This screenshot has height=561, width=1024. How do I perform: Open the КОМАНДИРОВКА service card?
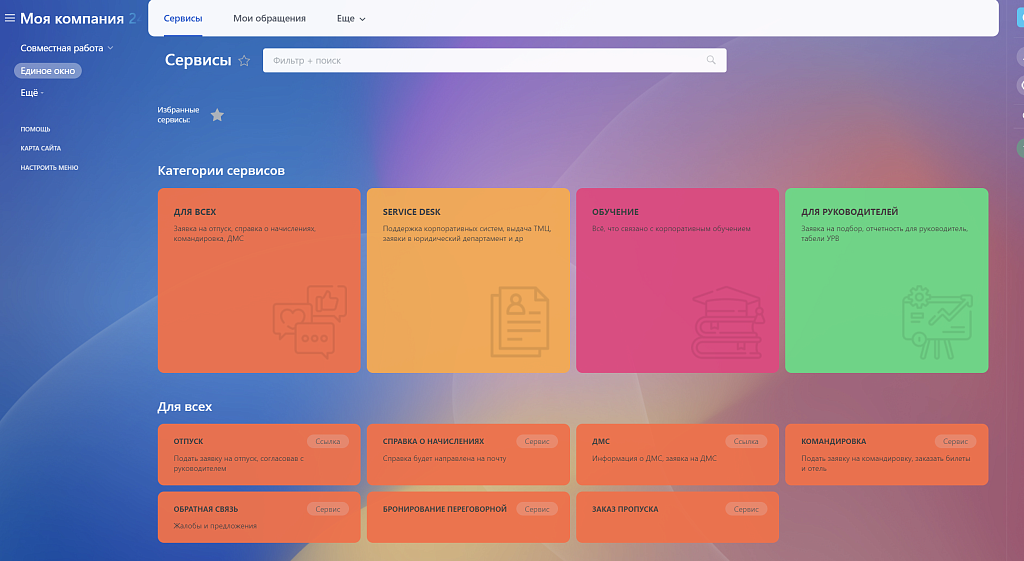coord(887,455)
